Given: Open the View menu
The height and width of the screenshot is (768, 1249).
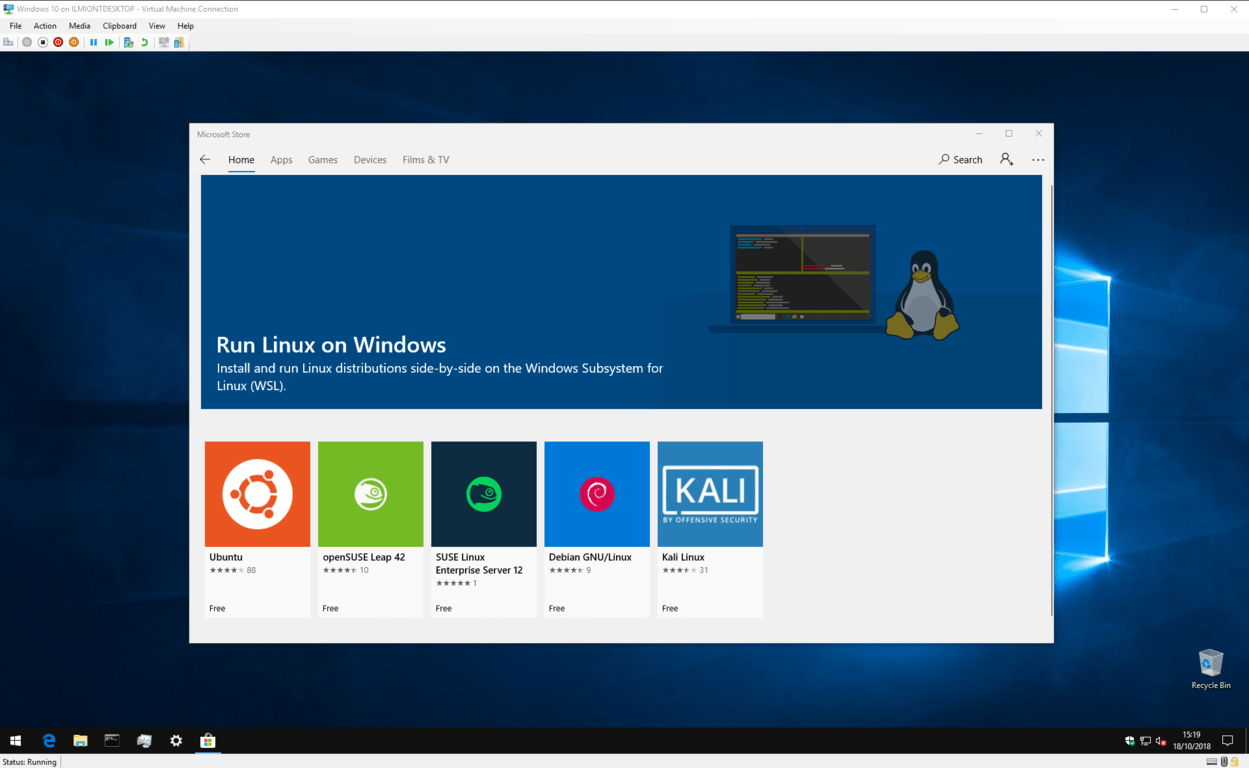Looking at the screenshot, I should [157, 26].
